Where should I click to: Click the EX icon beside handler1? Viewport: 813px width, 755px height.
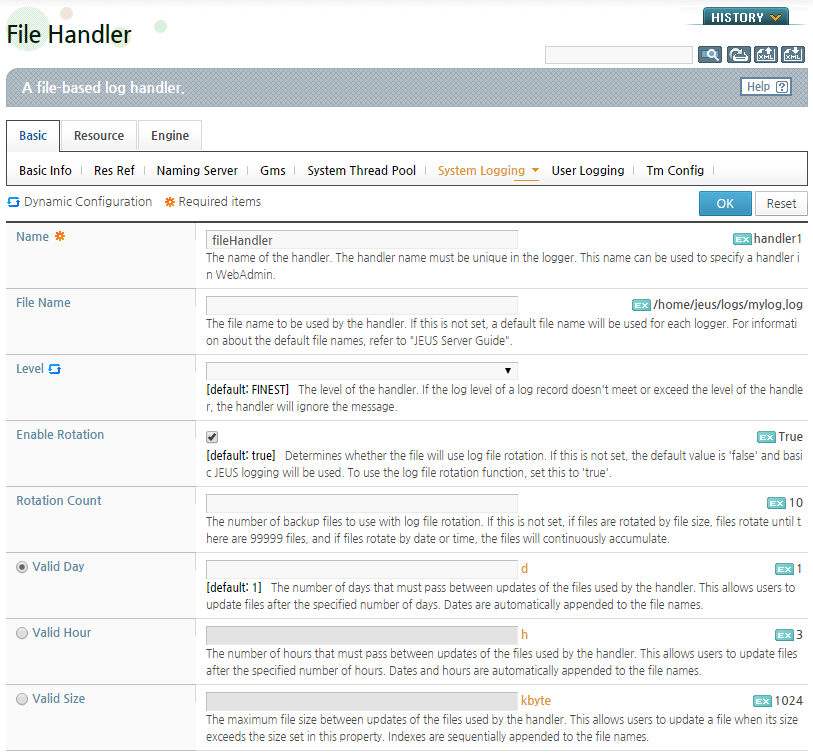(742, 239)
